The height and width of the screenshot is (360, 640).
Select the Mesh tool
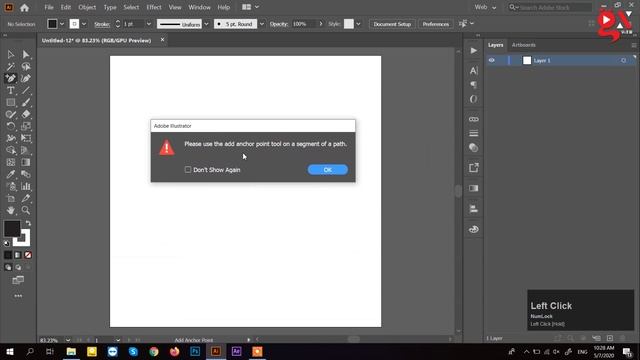[x=11, y=162]
